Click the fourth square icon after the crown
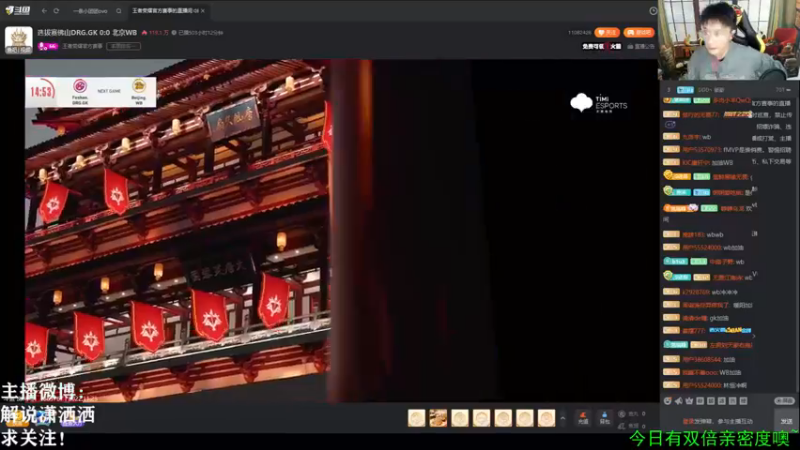 tap(732, 401)
